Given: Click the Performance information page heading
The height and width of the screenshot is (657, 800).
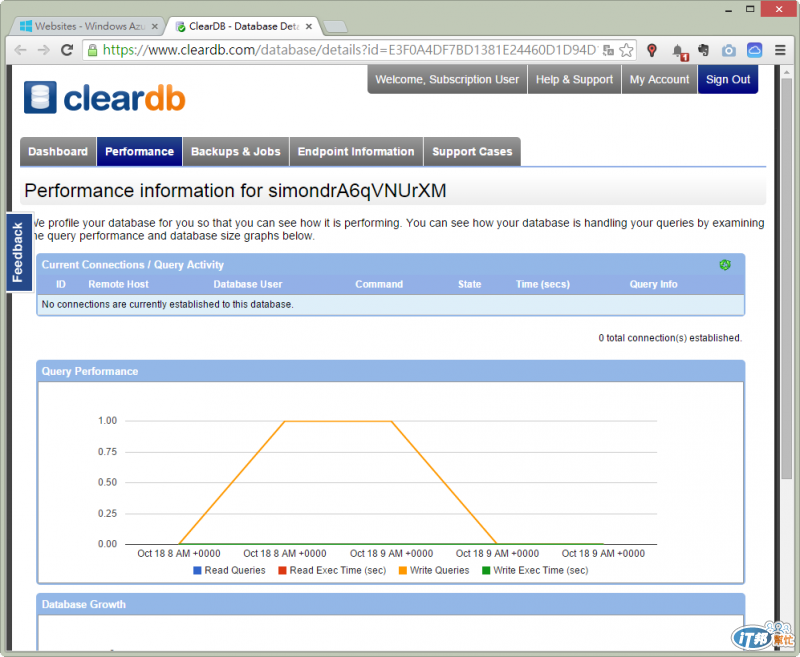Looking at the screenshot, I should [x=235, y=191].
